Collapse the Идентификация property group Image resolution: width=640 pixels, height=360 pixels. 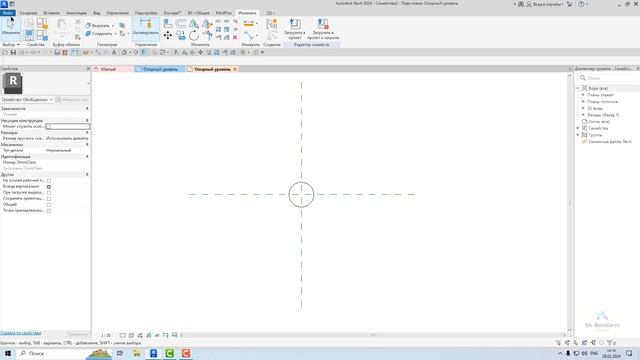(87, 156)
